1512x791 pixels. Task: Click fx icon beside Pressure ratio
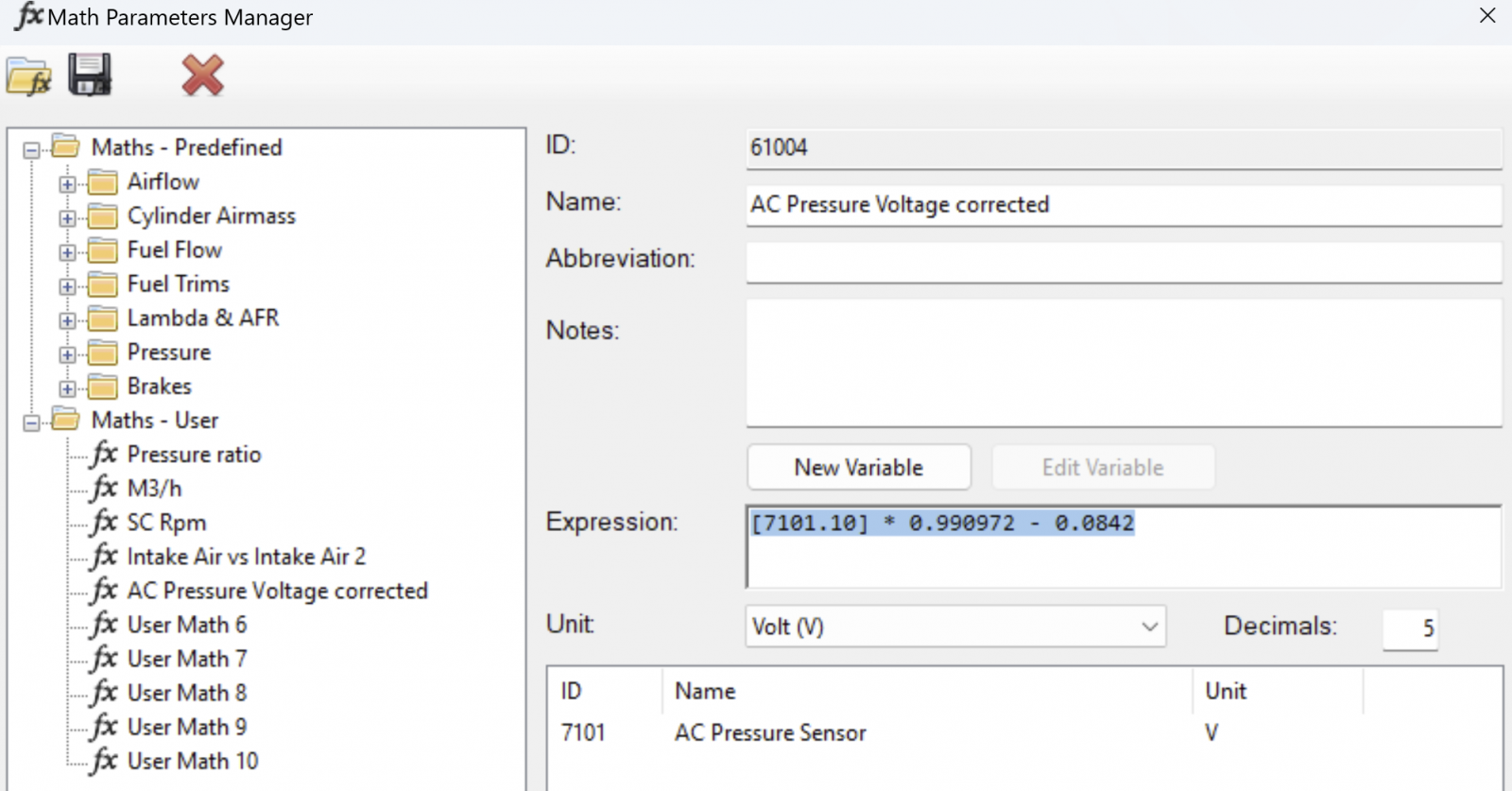point(104,455)
